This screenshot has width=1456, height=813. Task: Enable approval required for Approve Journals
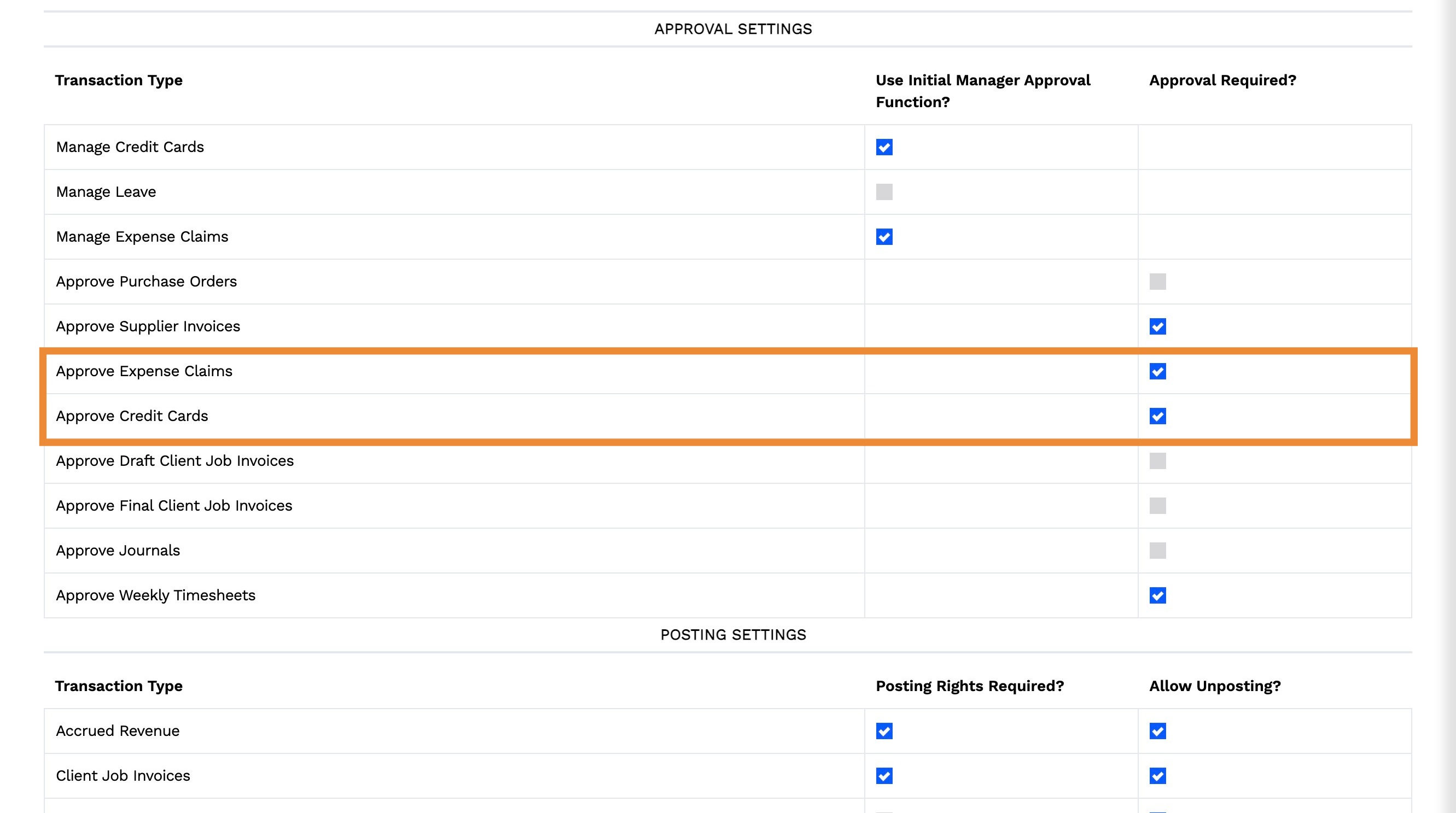[x=1157, y=550]
